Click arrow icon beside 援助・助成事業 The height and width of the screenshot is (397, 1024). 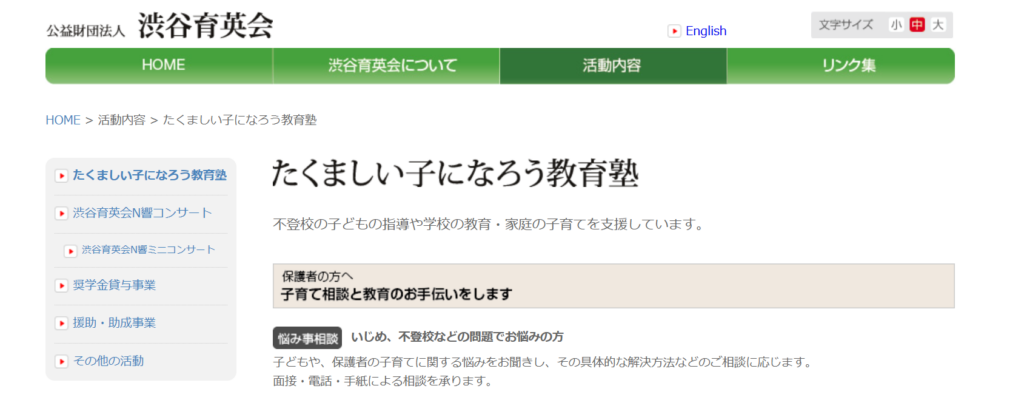click(x=61, y=323)
